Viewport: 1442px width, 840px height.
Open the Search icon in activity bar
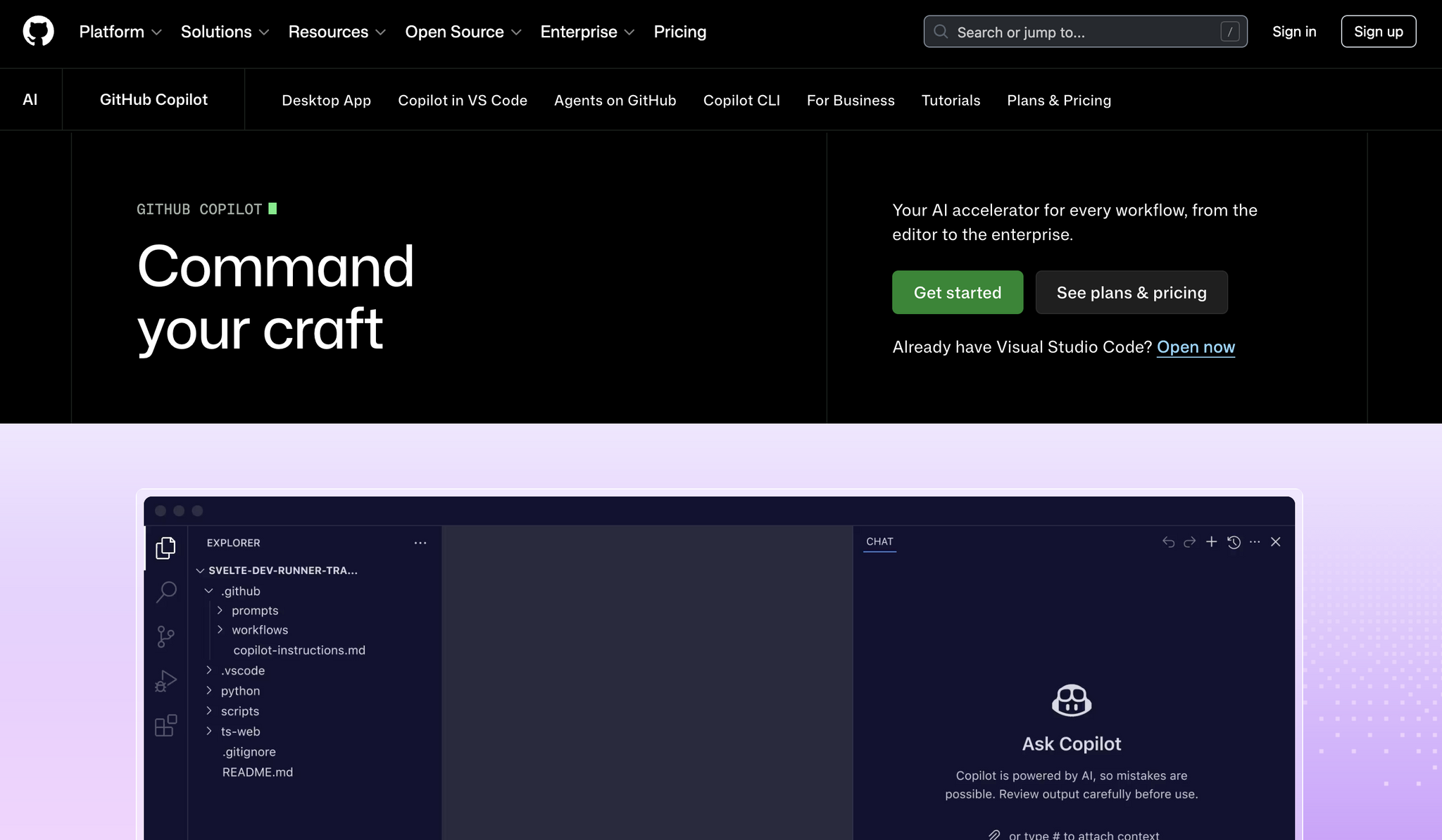(x=166, y=591)
